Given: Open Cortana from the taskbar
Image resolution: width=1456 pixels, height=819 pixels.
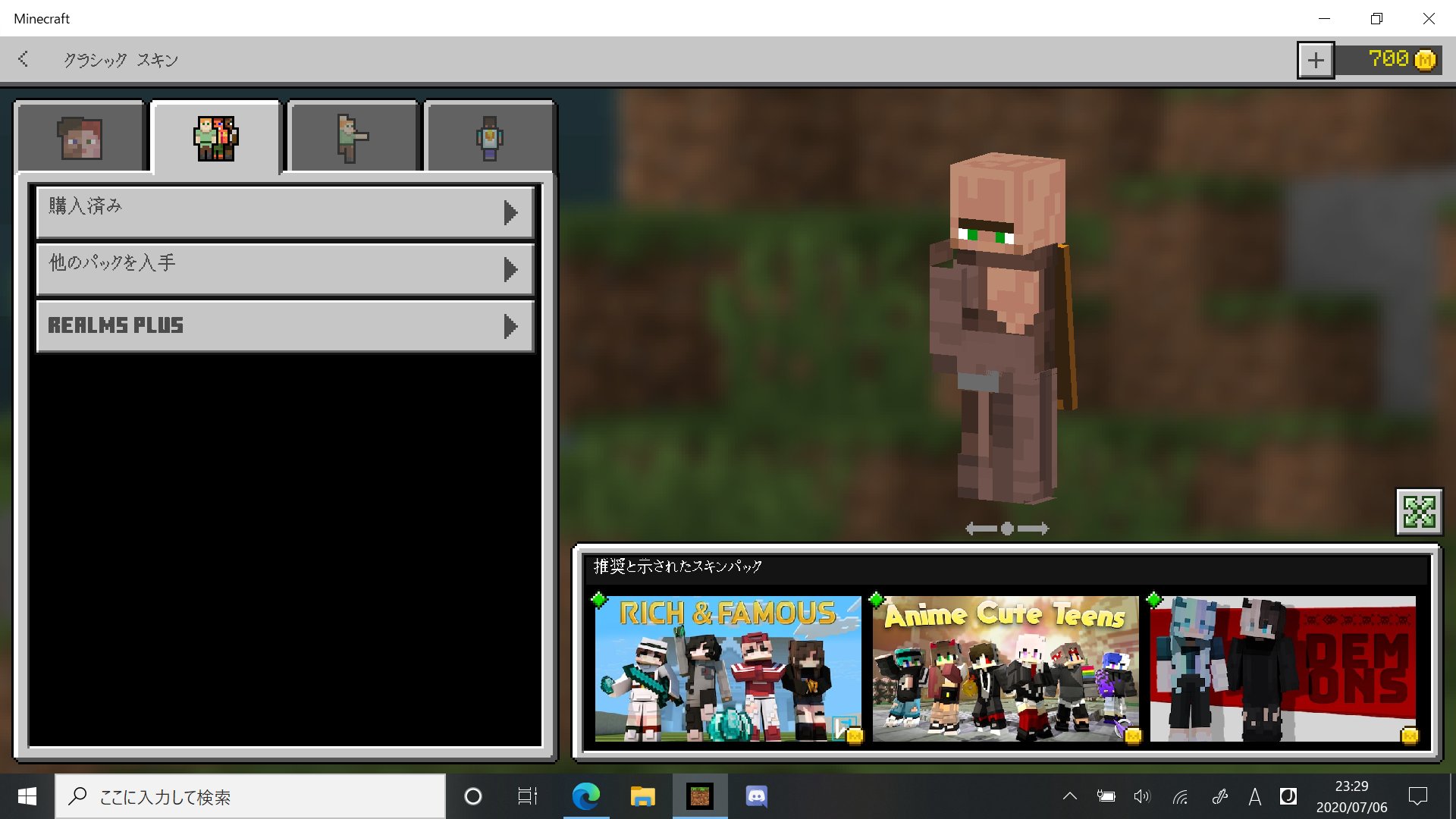Looking at the screenshot, I should click(472, 796).
